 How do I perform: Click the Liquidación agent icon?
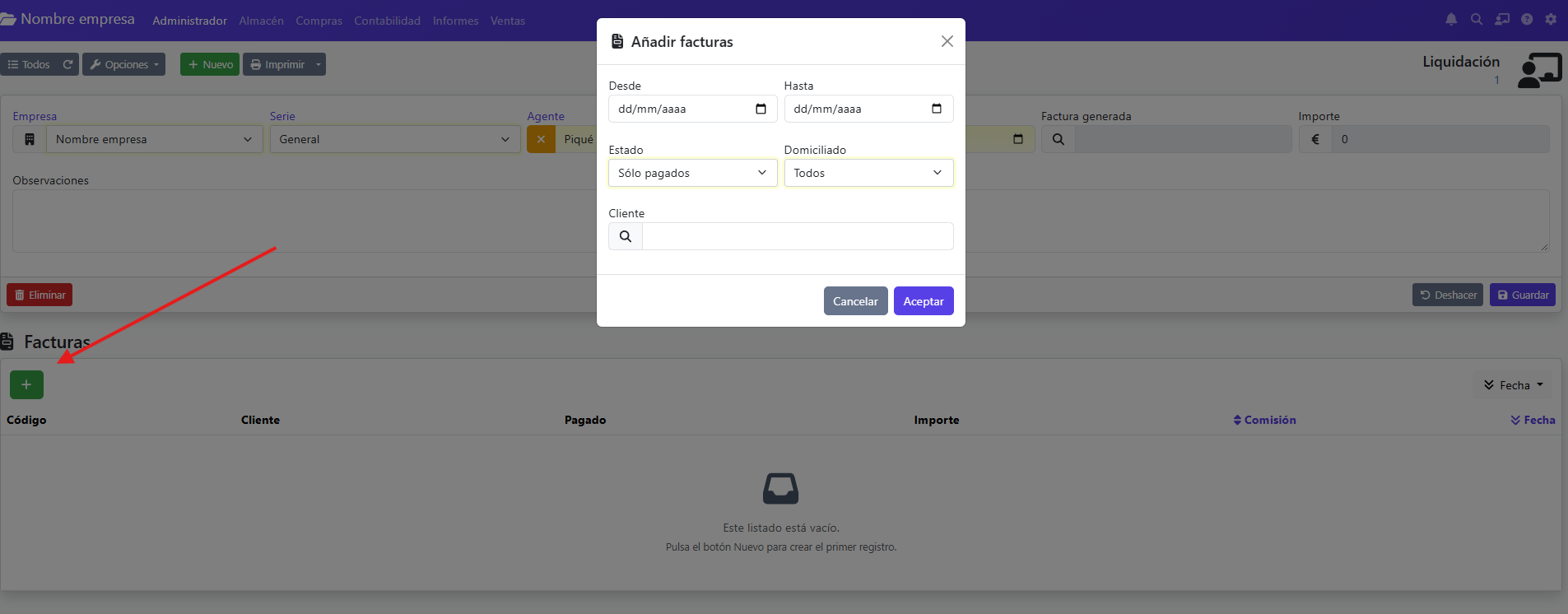(x=1539, y=70)
